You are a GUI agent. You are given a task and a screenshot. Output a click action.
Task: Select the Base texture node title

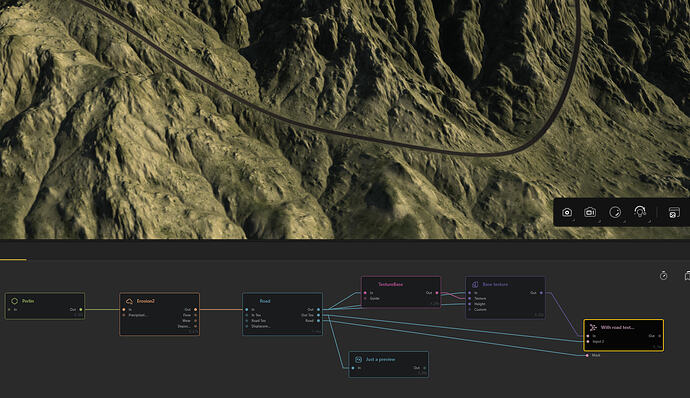point(495,284)
